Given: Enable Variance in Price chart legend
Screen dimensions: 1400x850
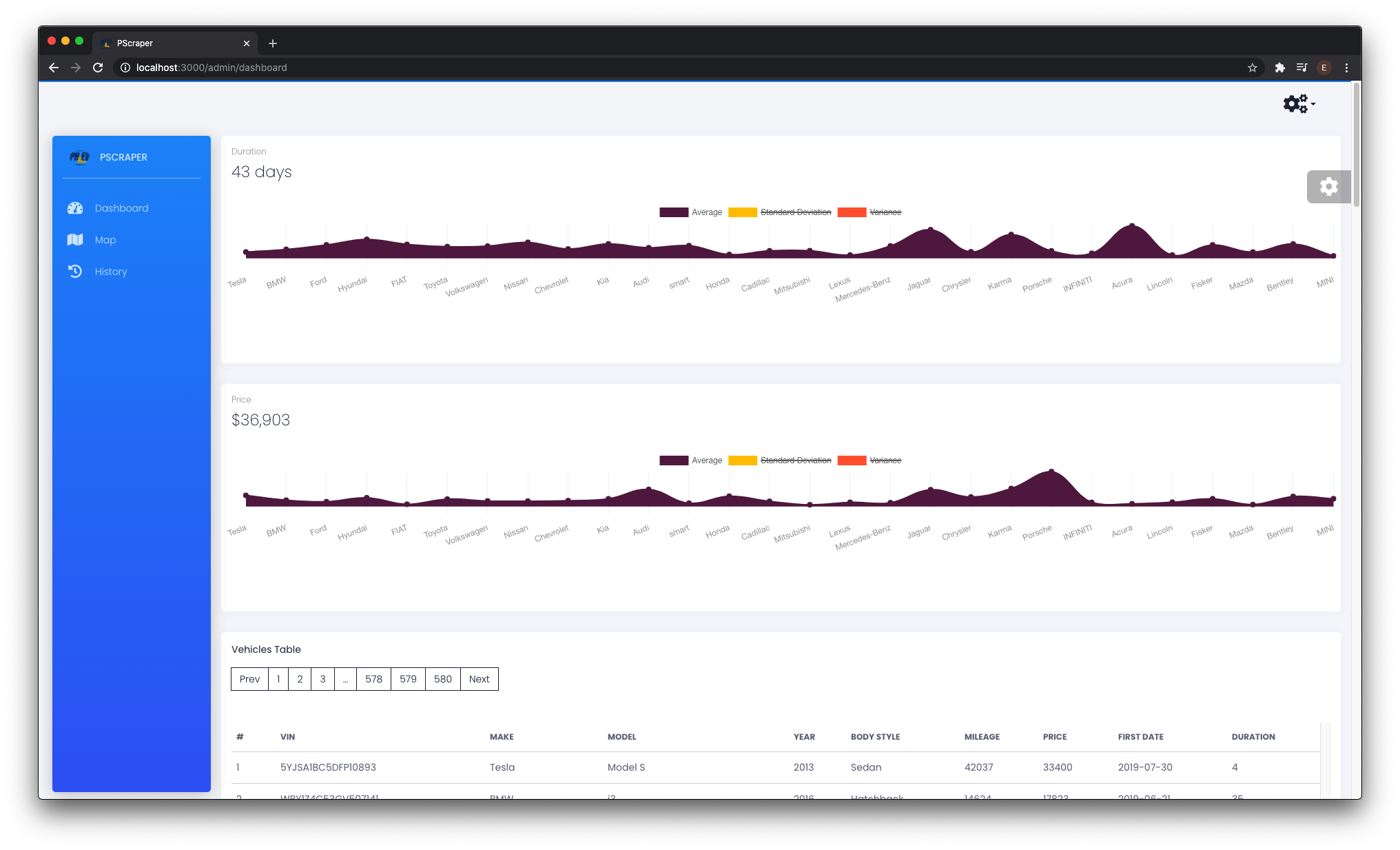Looking at the screenshot, I should pyautogui.click(x=885, y=461).
